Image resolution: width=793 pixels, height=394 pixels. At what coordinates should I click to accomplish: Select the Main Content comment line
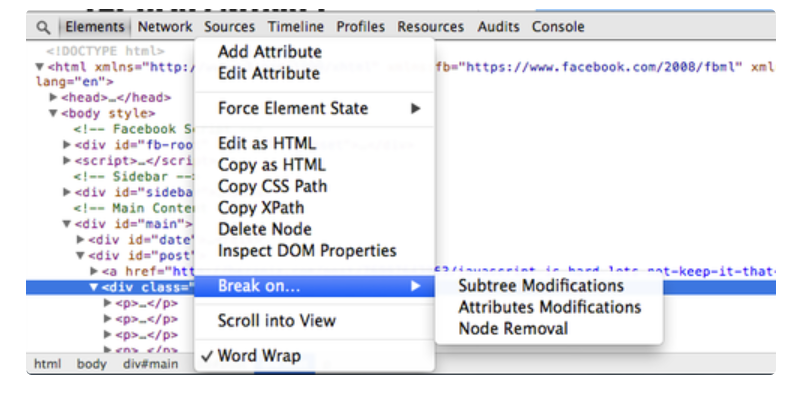point(134,208)
